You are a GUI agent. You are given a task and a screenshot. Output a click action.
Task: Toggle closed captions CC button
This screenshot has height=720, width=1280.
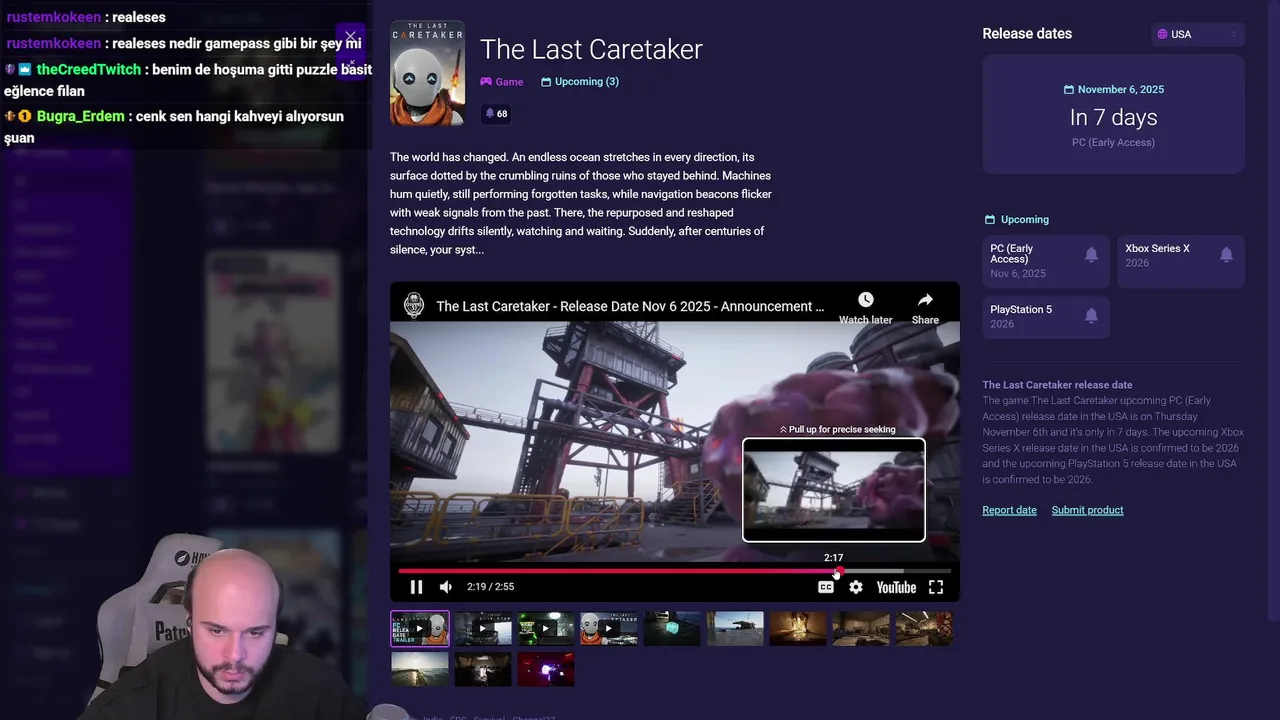826,587
